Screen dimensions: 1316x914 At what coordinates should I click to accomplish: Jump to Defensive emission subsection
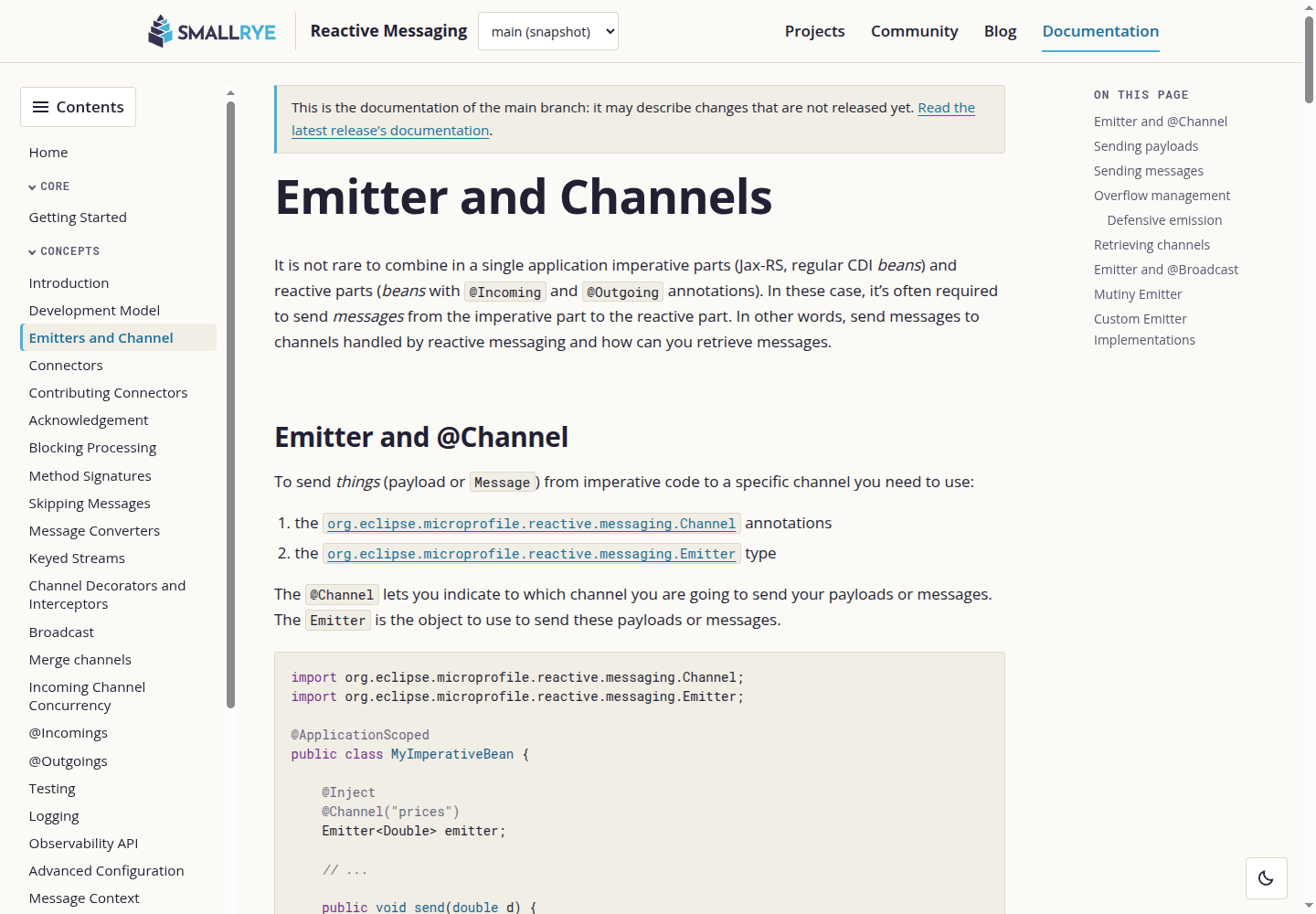click(1164, 220)
